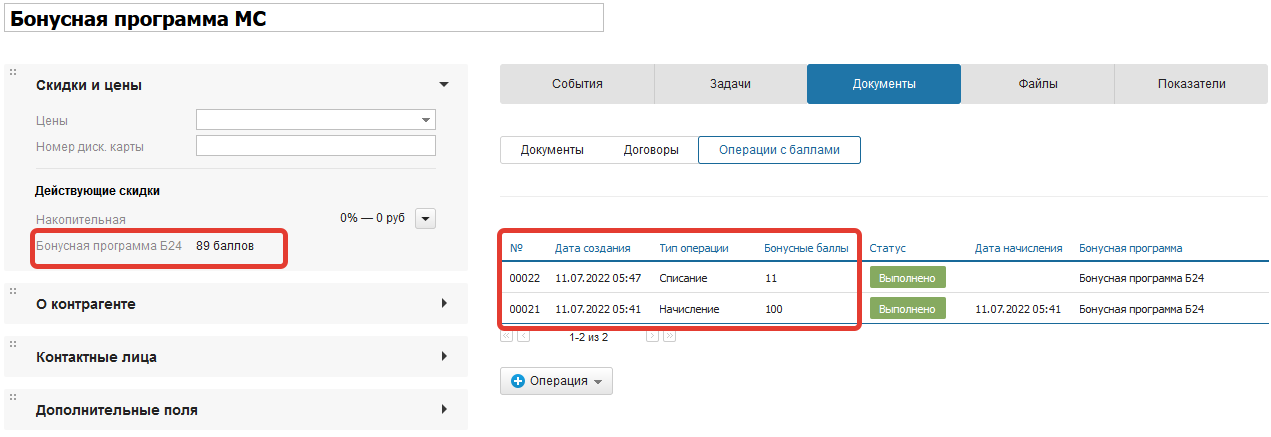Open the Цены dropdown list

(425, 121)
